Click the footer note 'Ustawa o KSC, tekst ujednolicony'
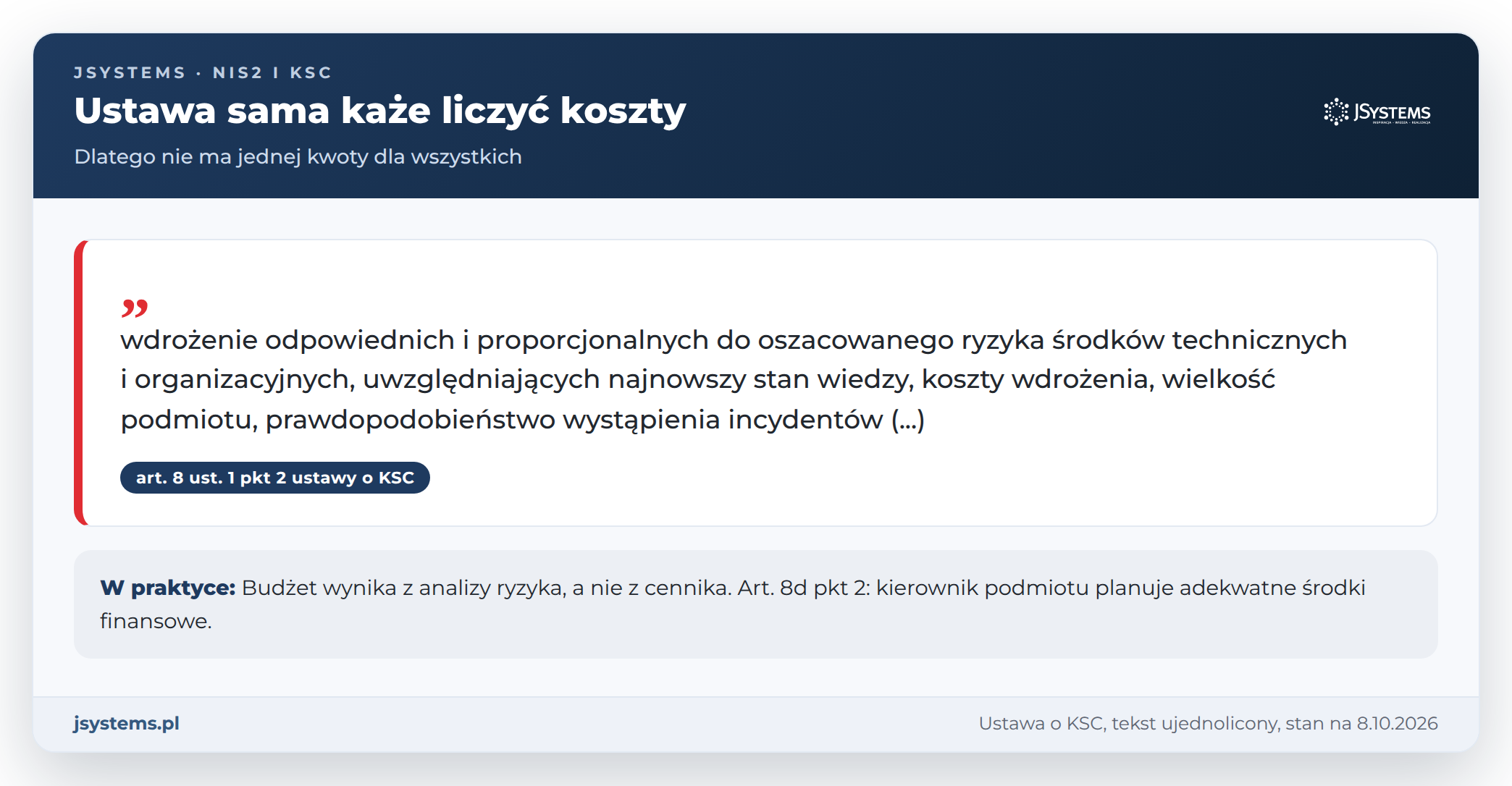 point(1209,723)
